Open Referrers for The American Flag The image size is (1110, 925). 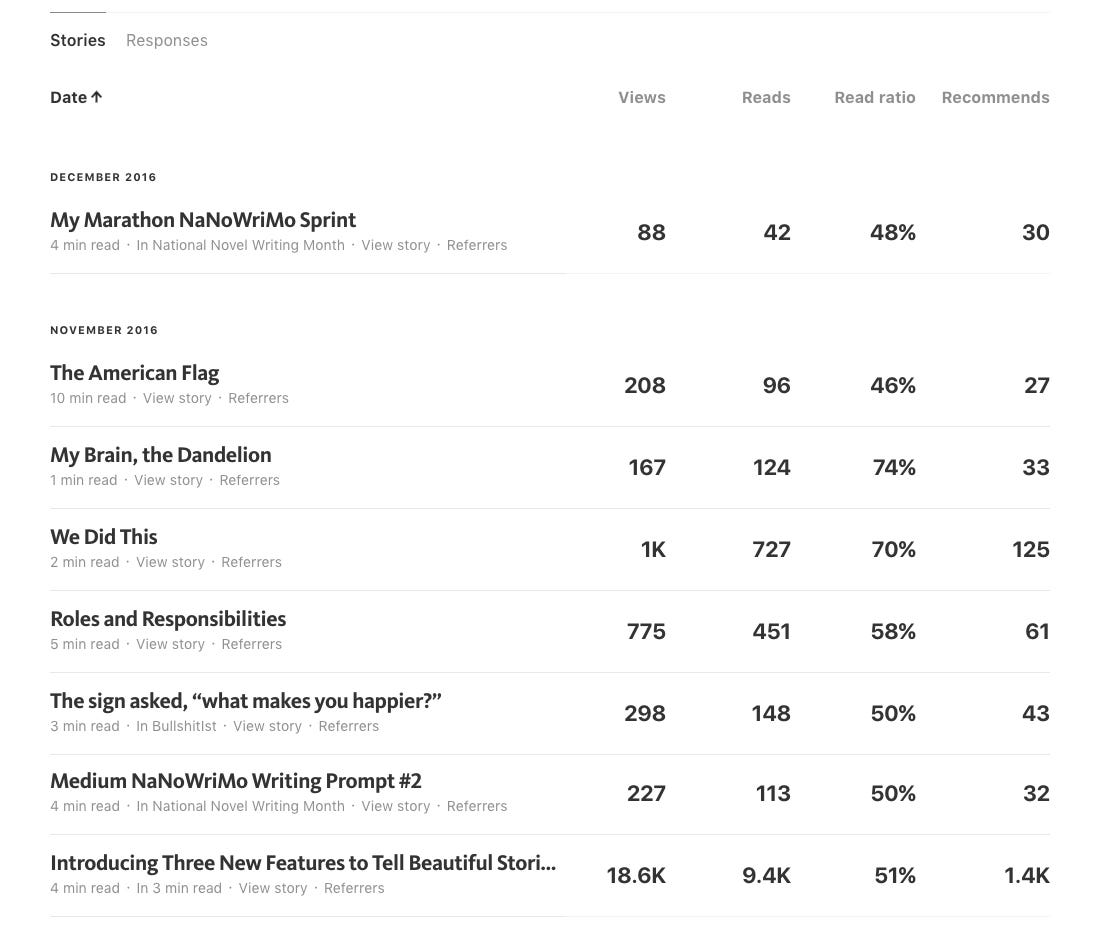coord(258,398)
